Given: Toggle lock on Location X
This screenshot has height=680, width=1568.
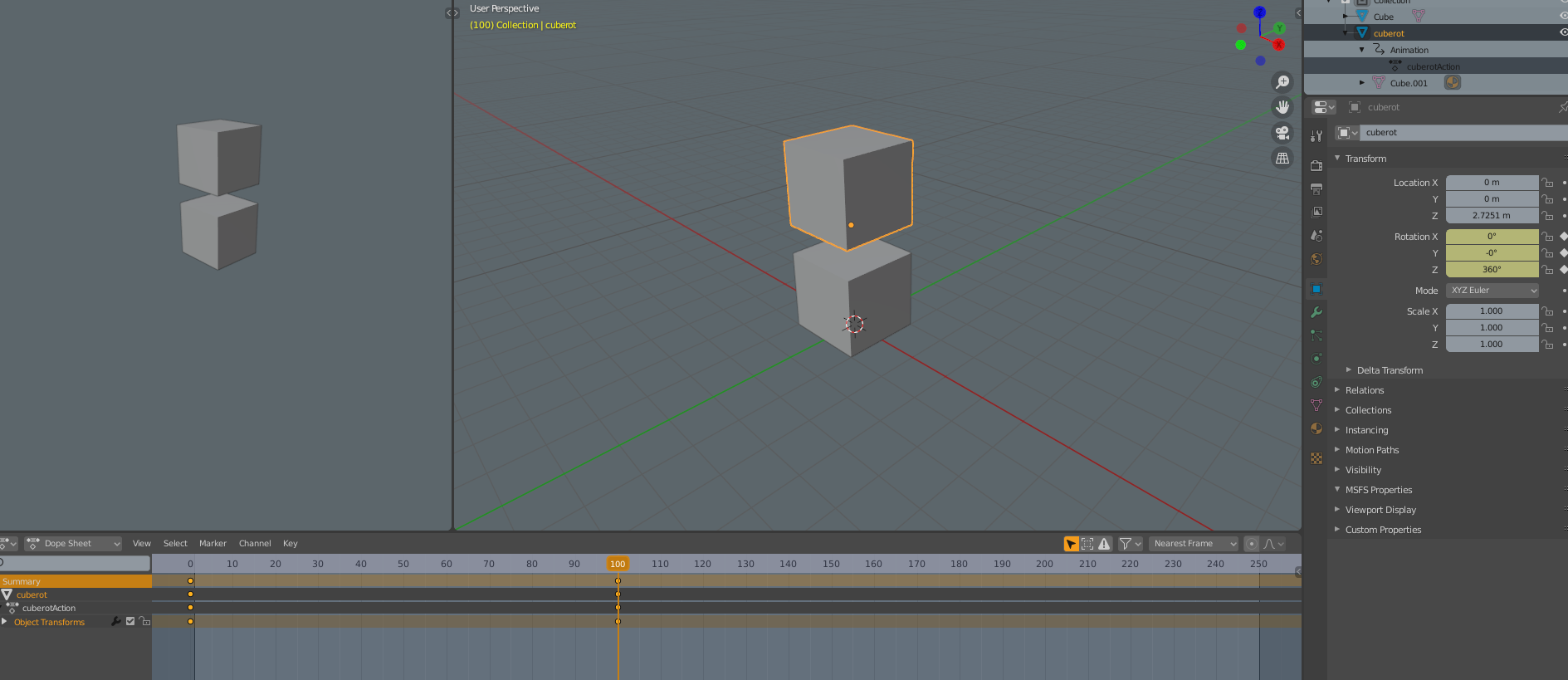Looking at the screenshot, I should coord(1547,183).
